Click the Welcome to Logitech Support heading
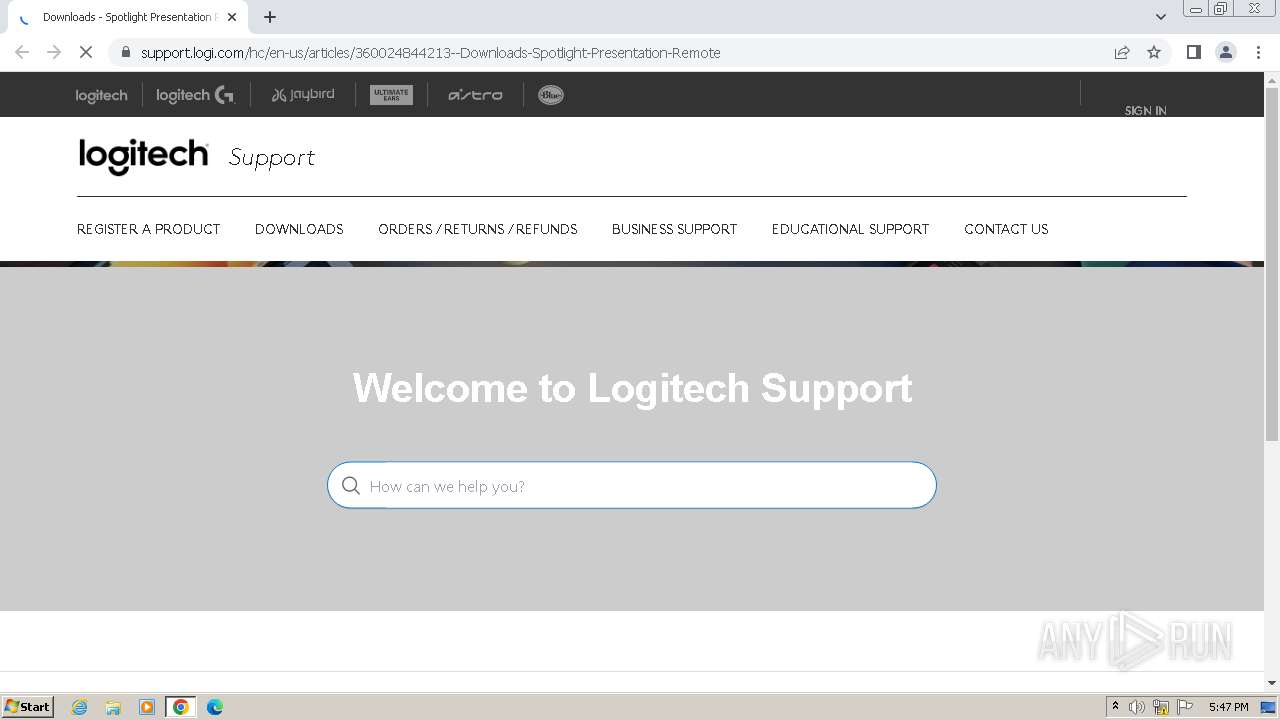Screen dimensions: 1280x720 tap(632, 388)
